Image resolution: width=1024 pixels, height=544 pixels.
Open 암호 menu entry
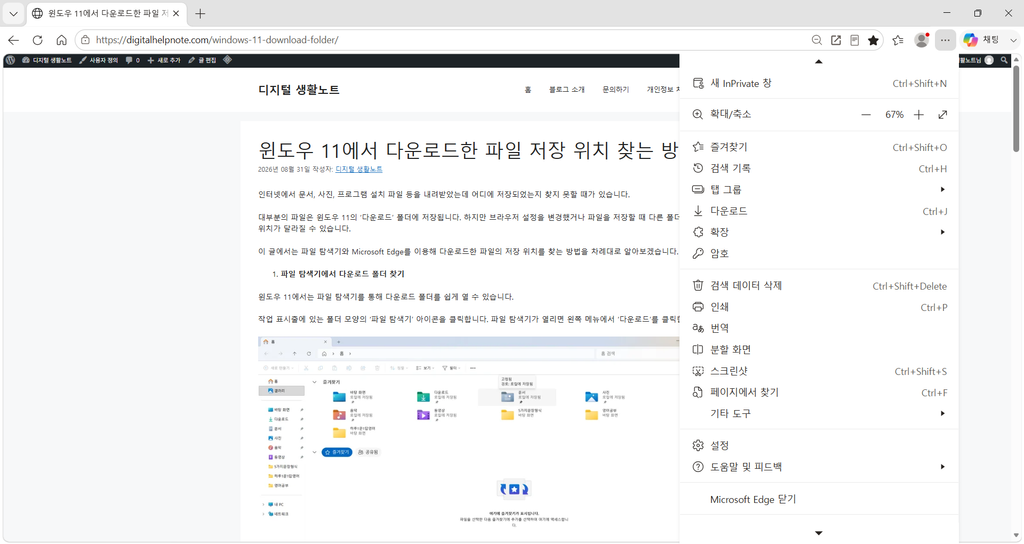click(x=819, y=253)
